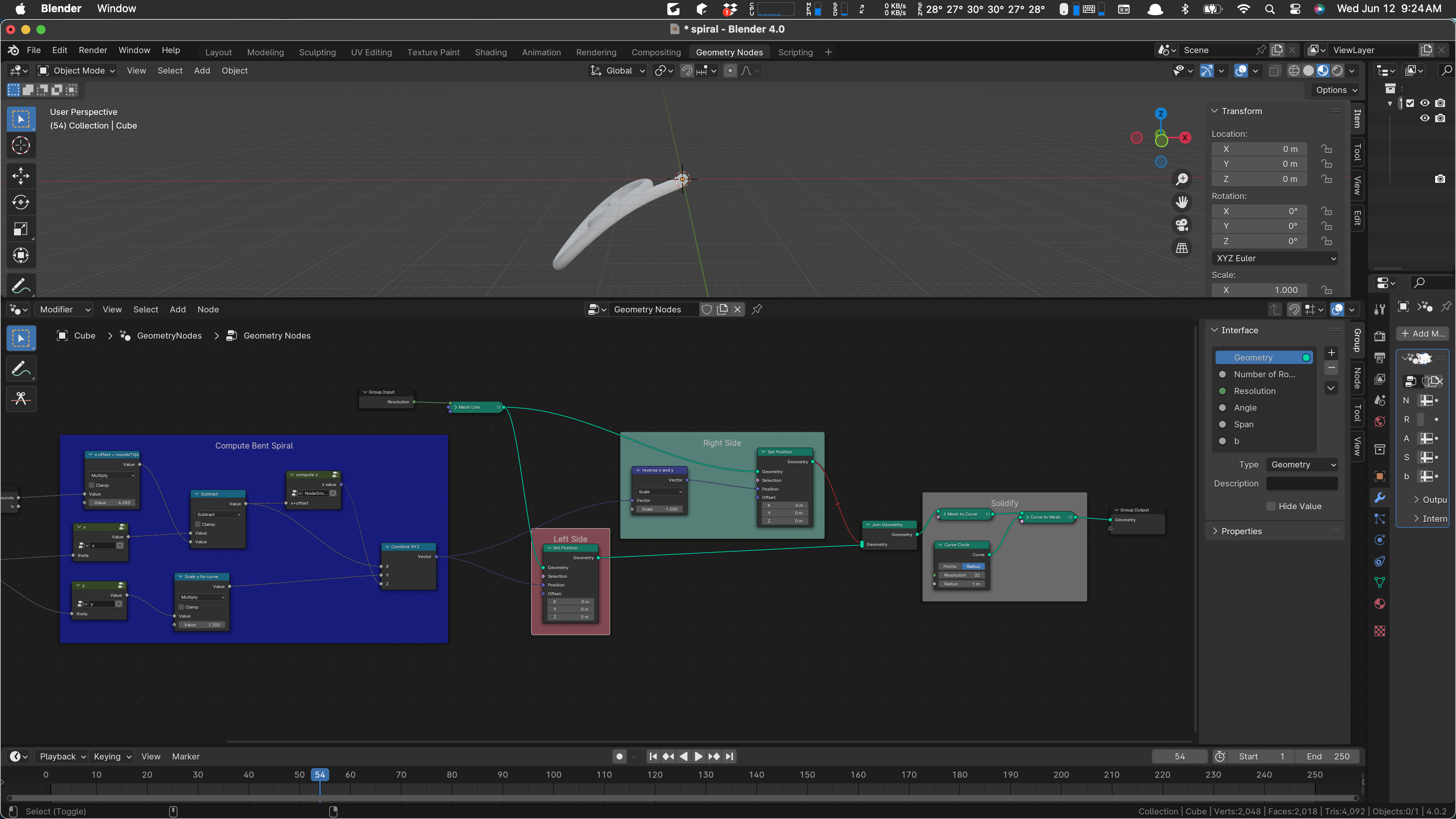
Task: Open the Global transform orientation dropdown
Action: [618, 71]
